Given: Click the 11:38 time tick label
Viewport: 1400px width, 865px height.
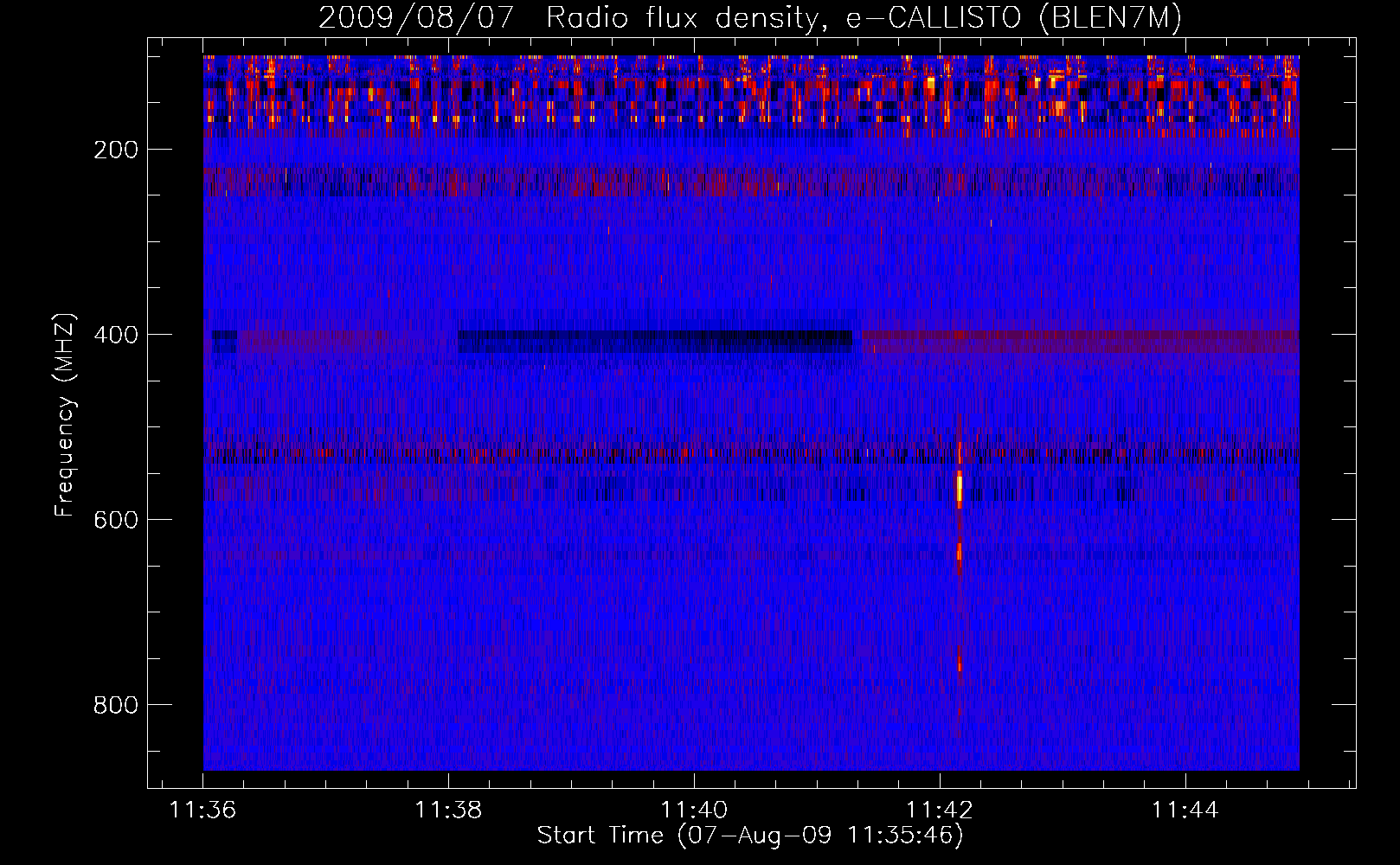Looking at the screenshot, I should 448,810.
